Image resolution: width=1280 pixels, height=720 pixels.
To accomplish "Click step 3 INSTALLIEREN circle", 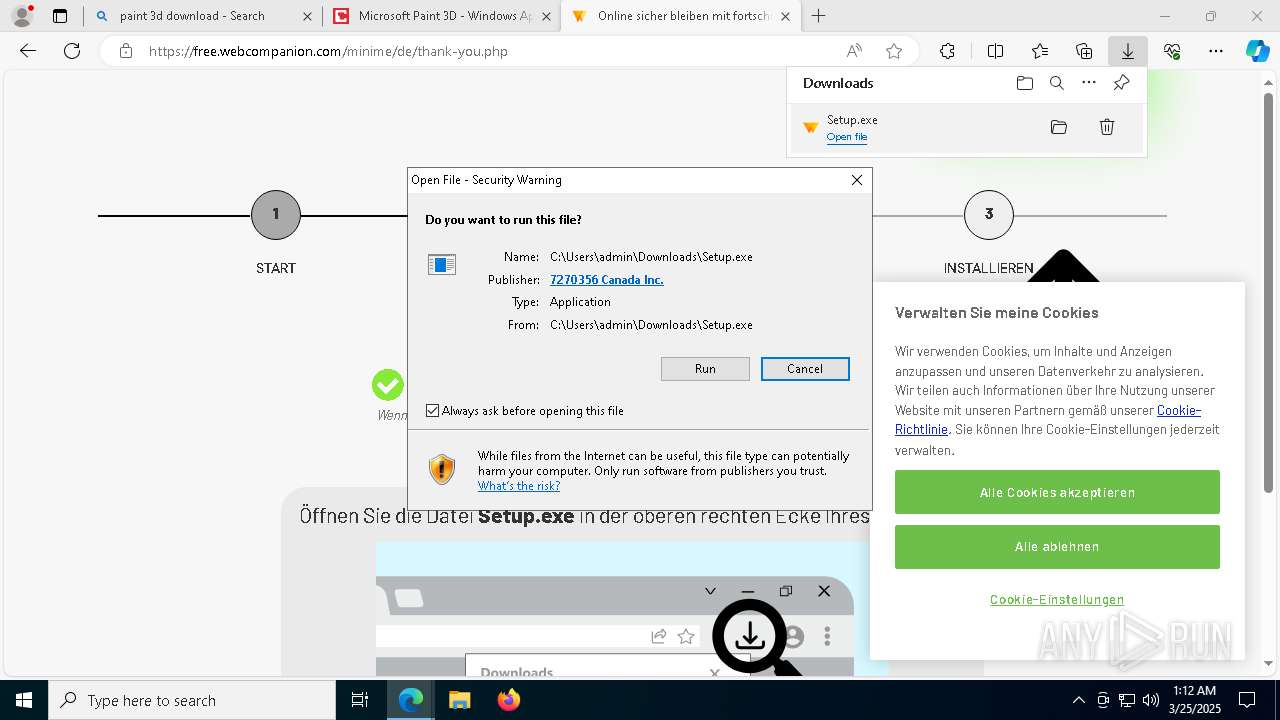I will click(x=989, y=215).
